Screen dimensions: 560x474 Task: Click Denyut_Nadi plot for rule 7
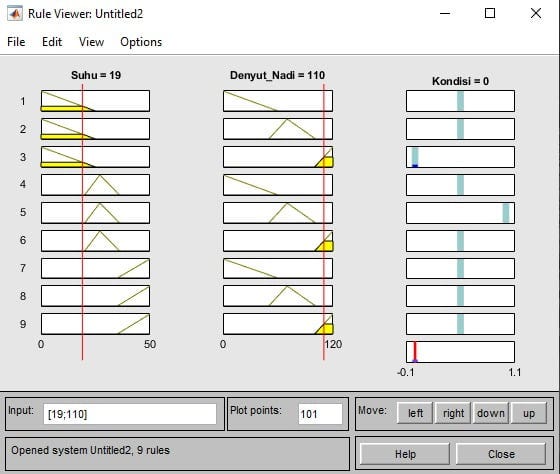click(x=278, y=268)
